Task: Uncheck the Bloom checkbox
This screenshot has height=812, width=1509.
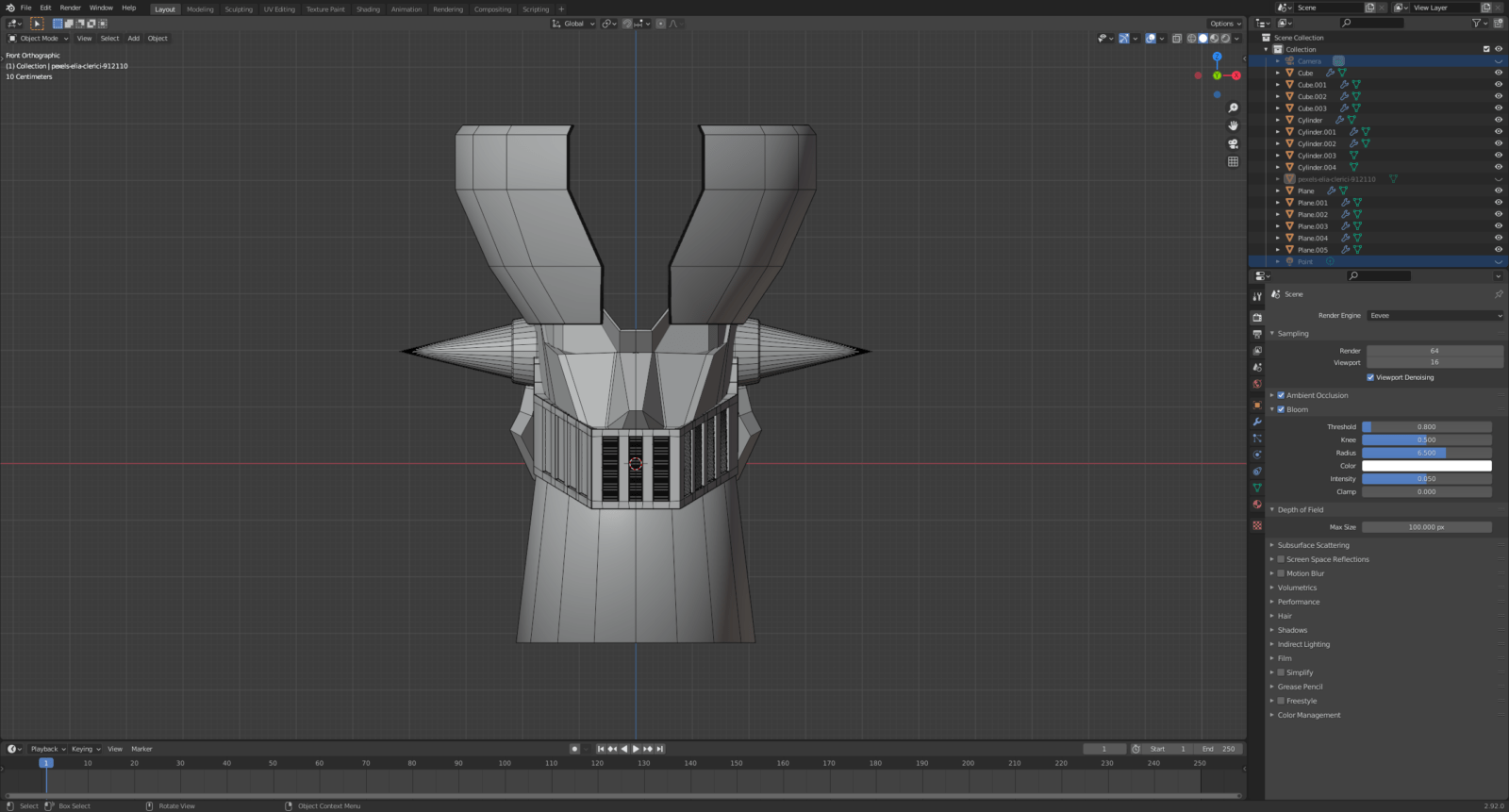Action: point(1281,409)
